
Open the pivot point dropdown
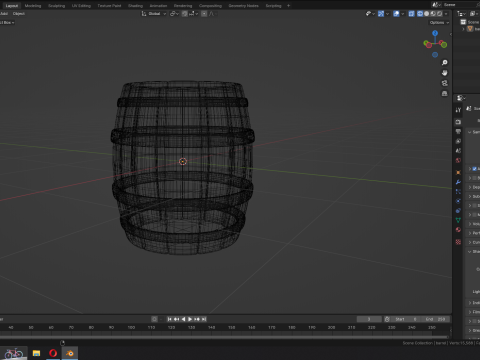click(174, 14)
